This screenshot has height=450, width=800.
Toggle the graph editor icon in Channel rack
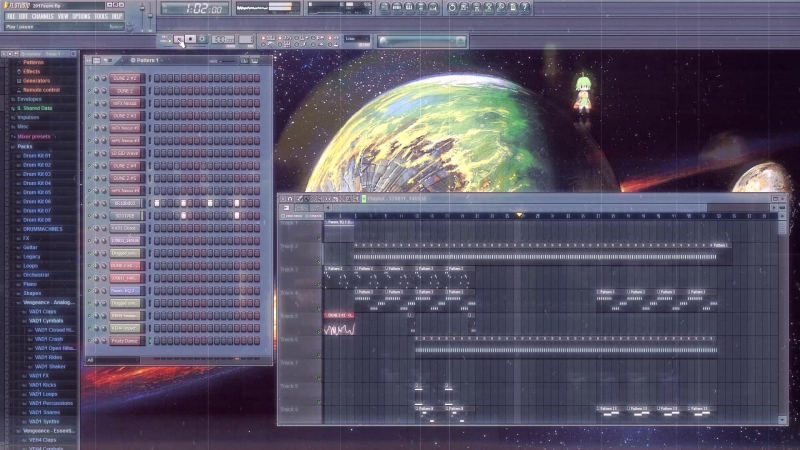pyautogui.click(x=244, y=61)
